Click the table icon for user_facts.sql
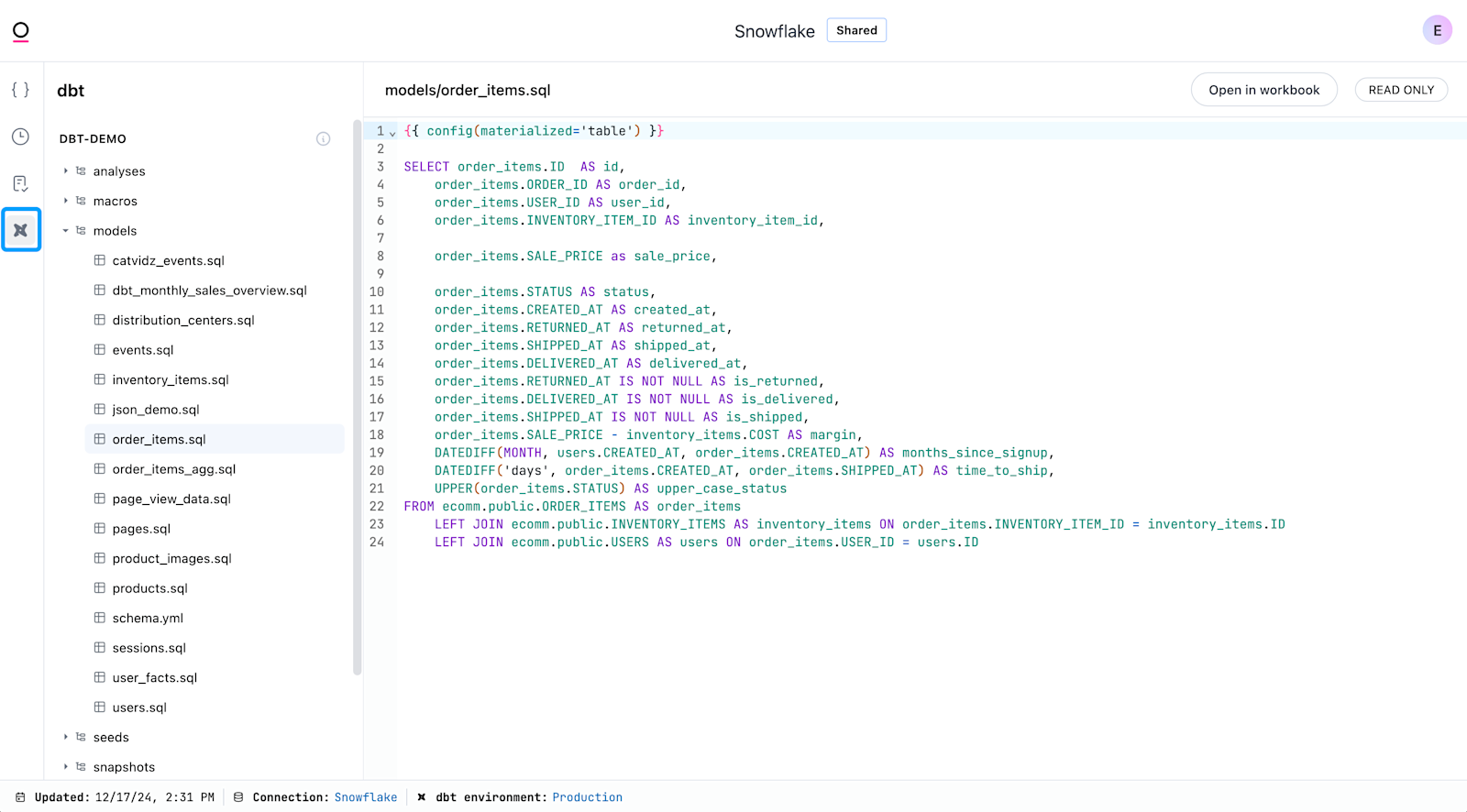The width and height of the screenshot is (1467, 812). [x=99, y=677]
